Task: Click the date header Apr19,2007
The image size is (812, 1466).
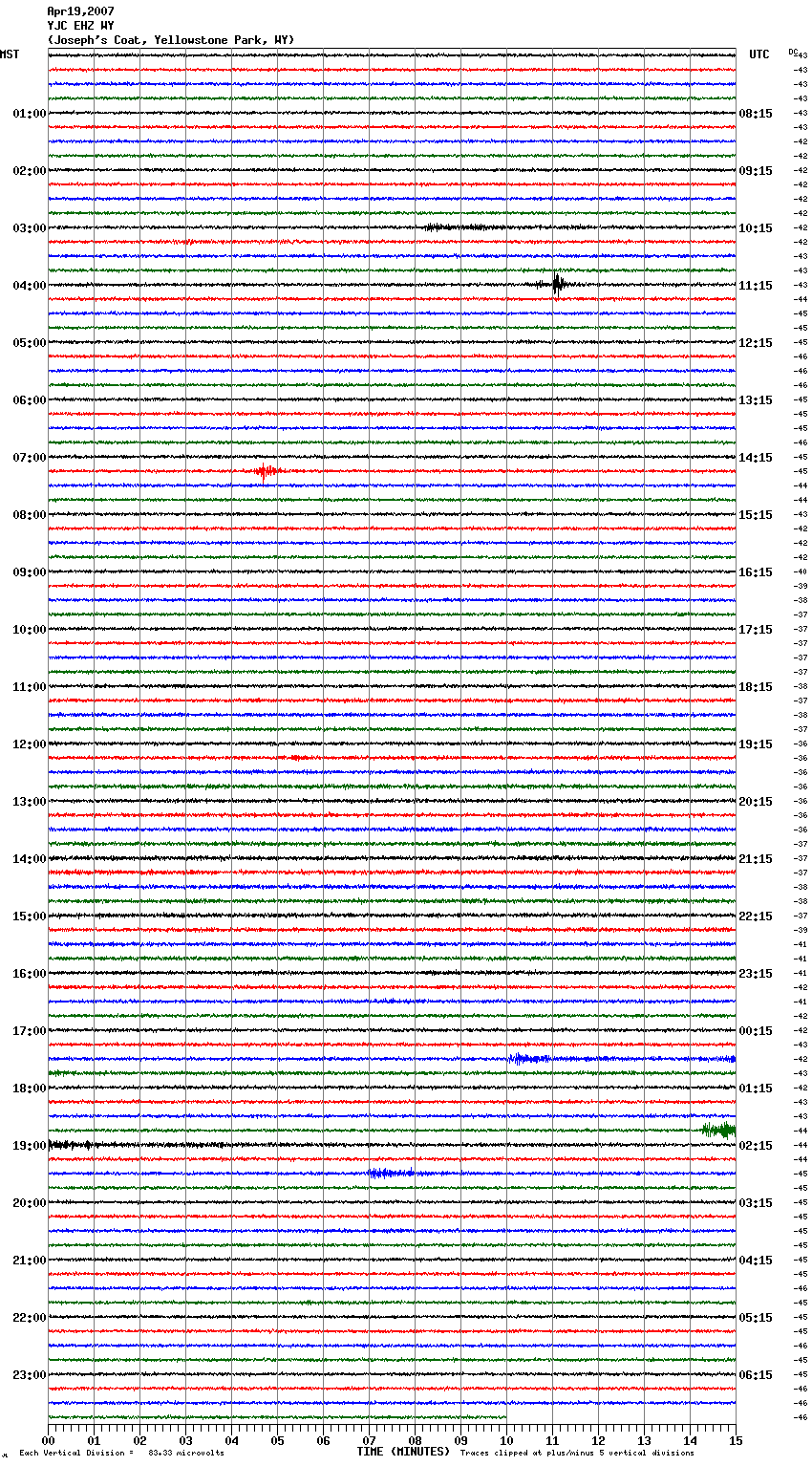Action: (80, 11)
